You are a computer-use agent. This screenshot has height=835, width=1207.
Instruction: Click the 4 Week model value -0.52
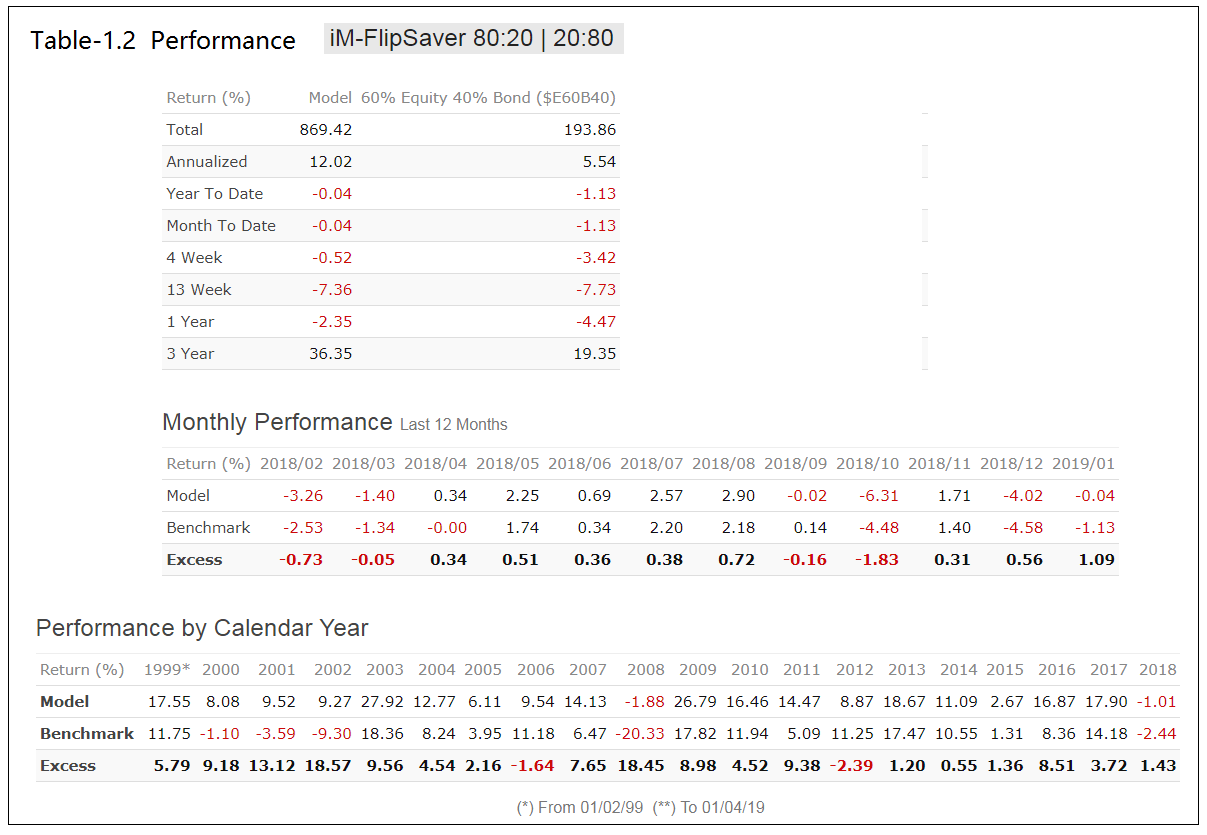[x=332, y=258]
